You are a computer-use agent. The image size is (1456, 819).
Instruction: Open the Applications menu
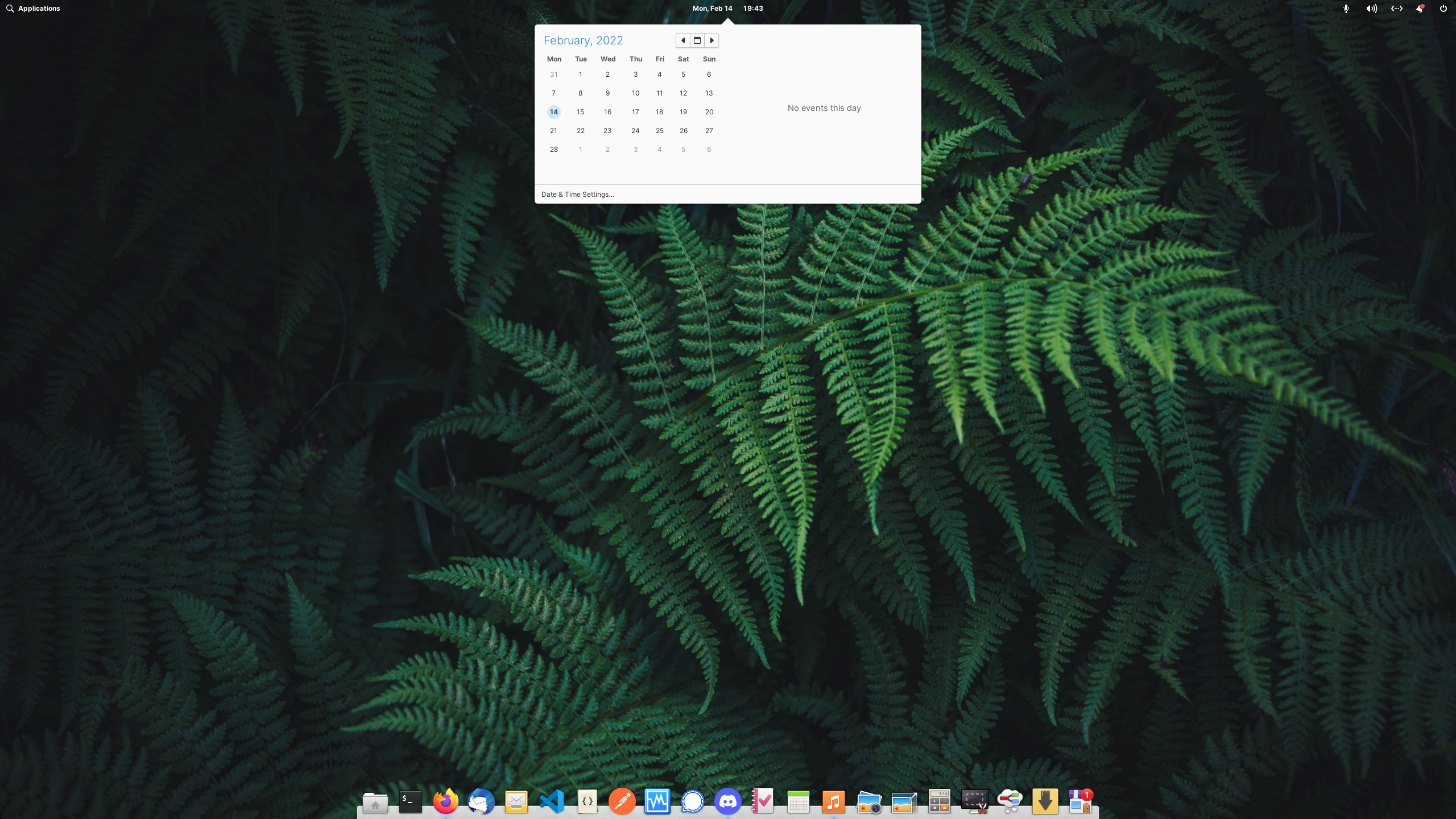tap(33, 9)
